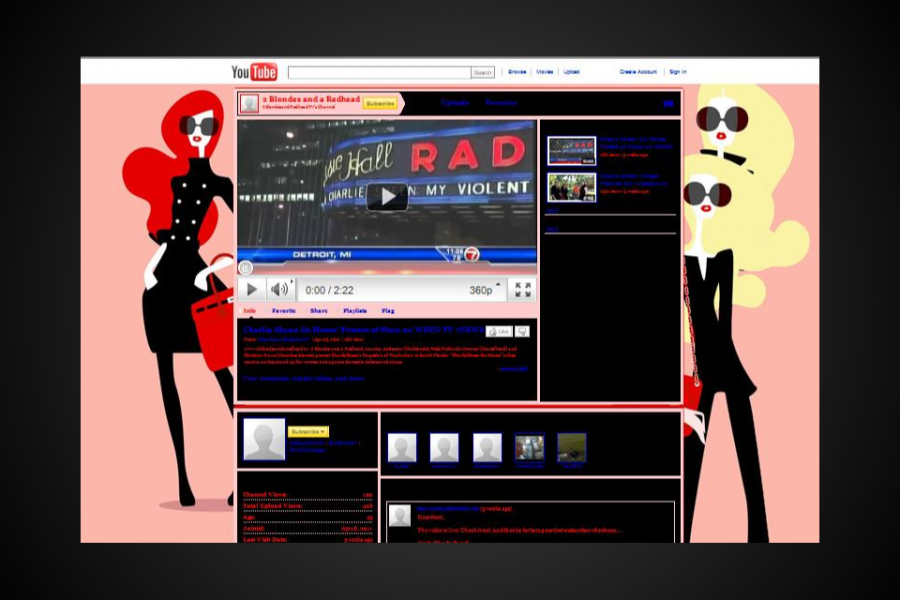Click the Create Account link
900x600 pixels.
(x=638, y=72)
